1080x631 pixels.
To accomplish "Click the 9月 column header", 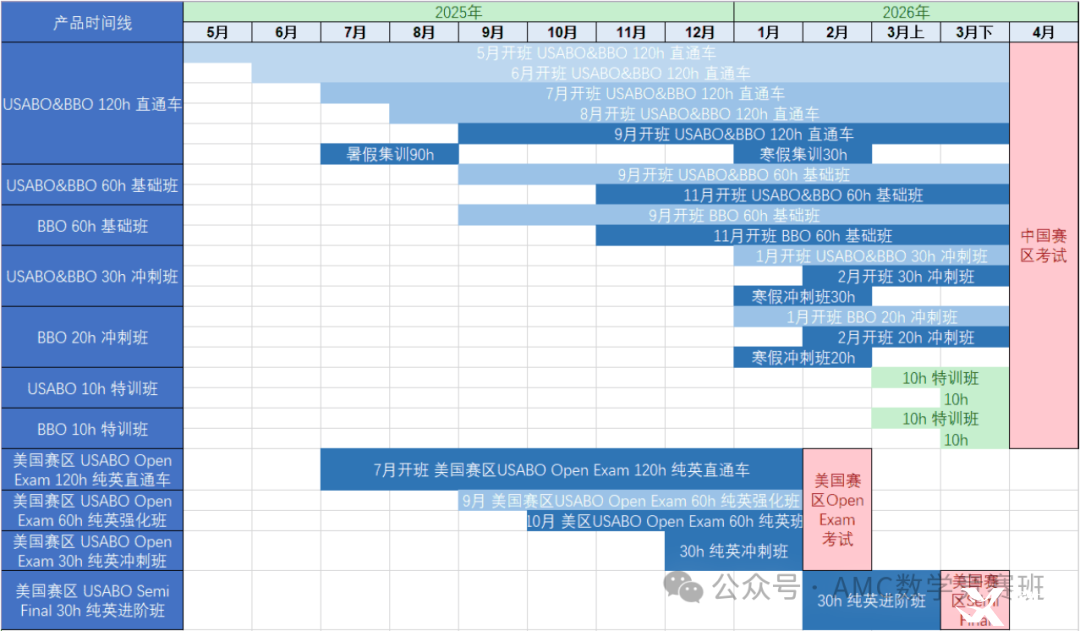I will pyautogui.click(x=493, y=32).
